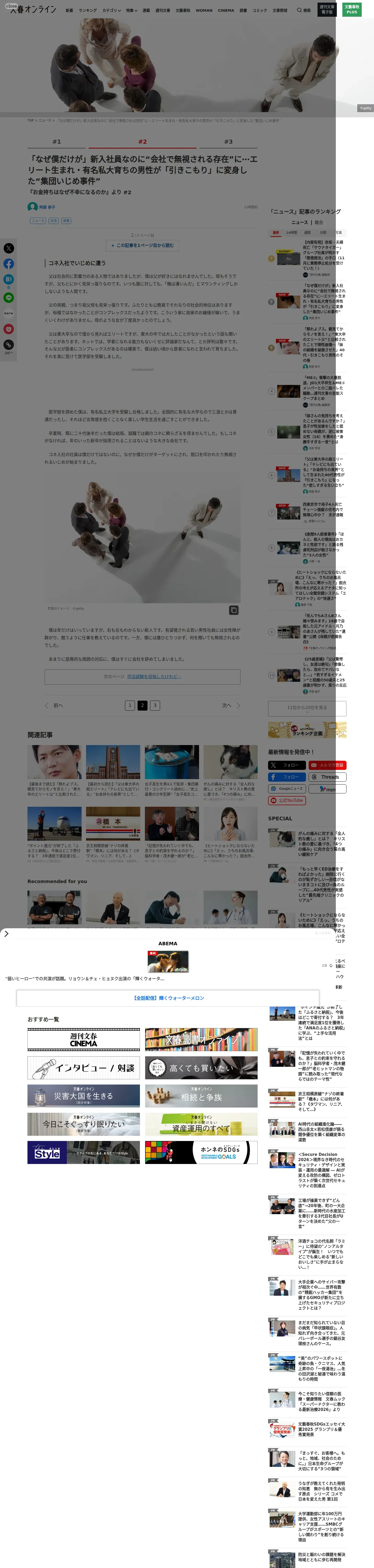Share article on X from side bar

(x=9, y=248)
